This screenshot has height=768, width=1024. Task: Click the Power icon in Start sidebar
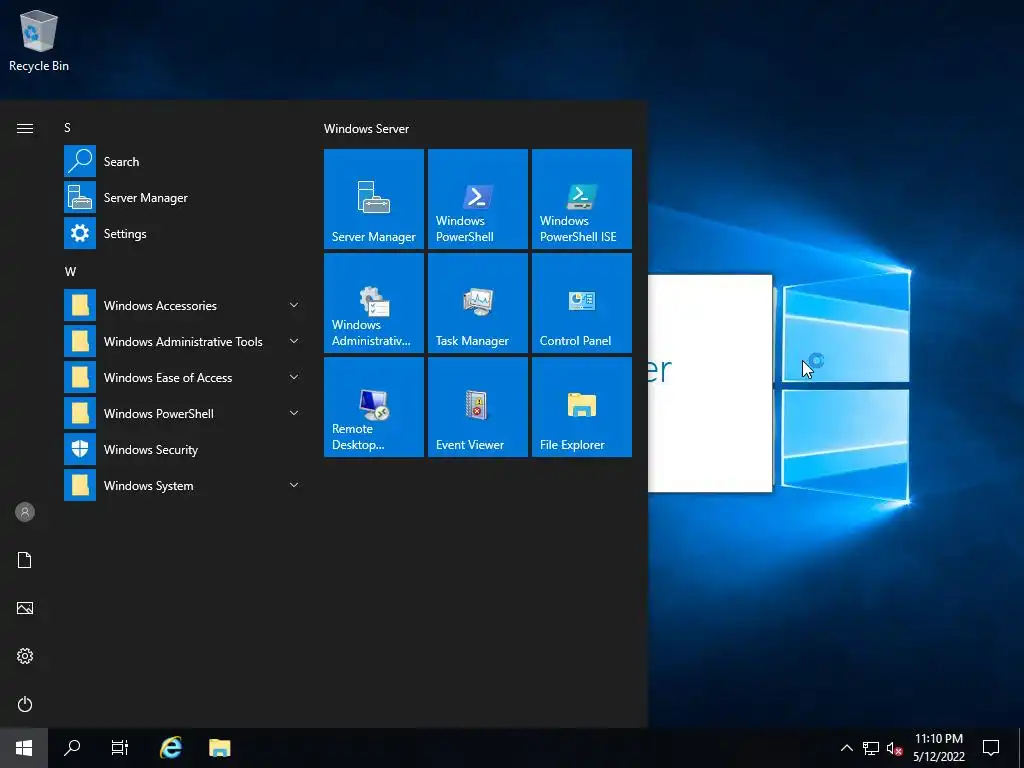pyautogui.click(x=25, y=704)
